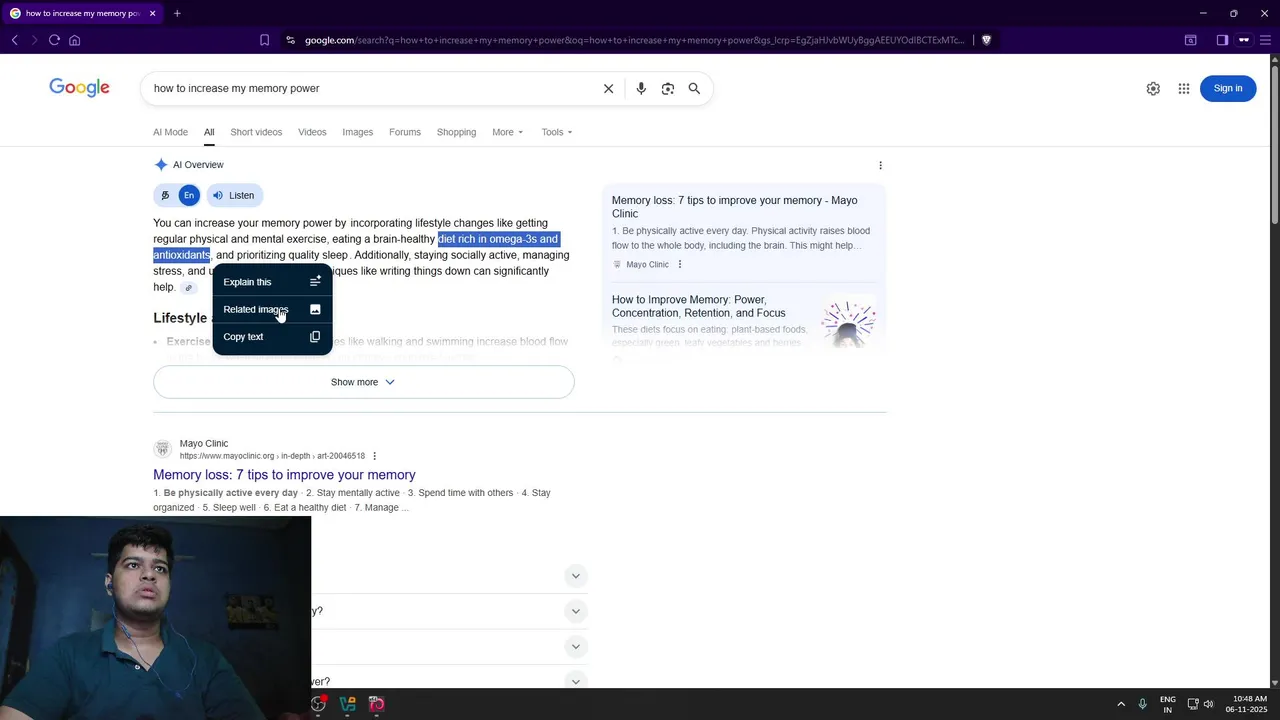1280x720 pixels.
Task: Switch to Forums tab
Action: (405, 132)
